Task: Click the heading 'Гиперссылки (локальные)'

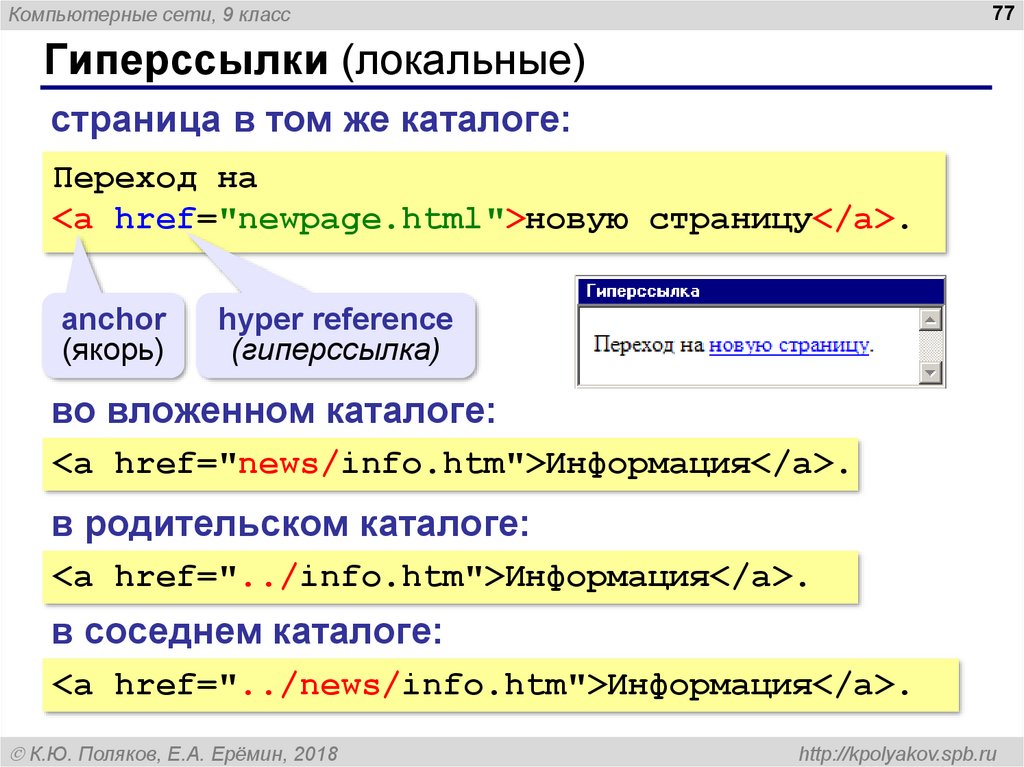Action: (315, 61)
